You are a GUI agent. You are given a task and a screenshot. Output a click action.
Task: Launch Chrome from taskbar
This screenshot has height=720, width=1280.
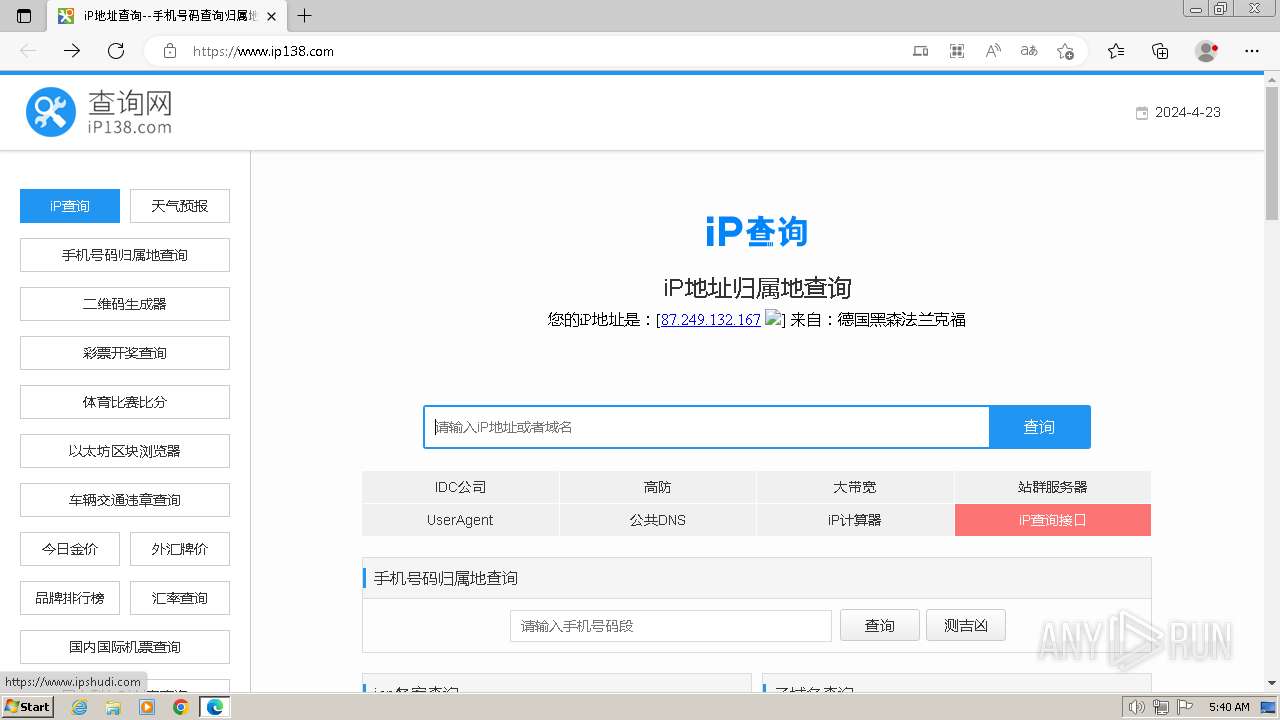180,707
